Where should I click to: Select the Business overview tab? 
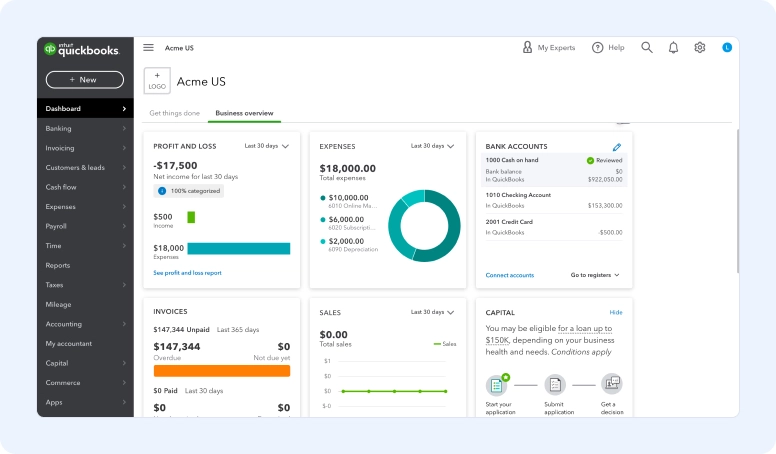click(244, 113)
